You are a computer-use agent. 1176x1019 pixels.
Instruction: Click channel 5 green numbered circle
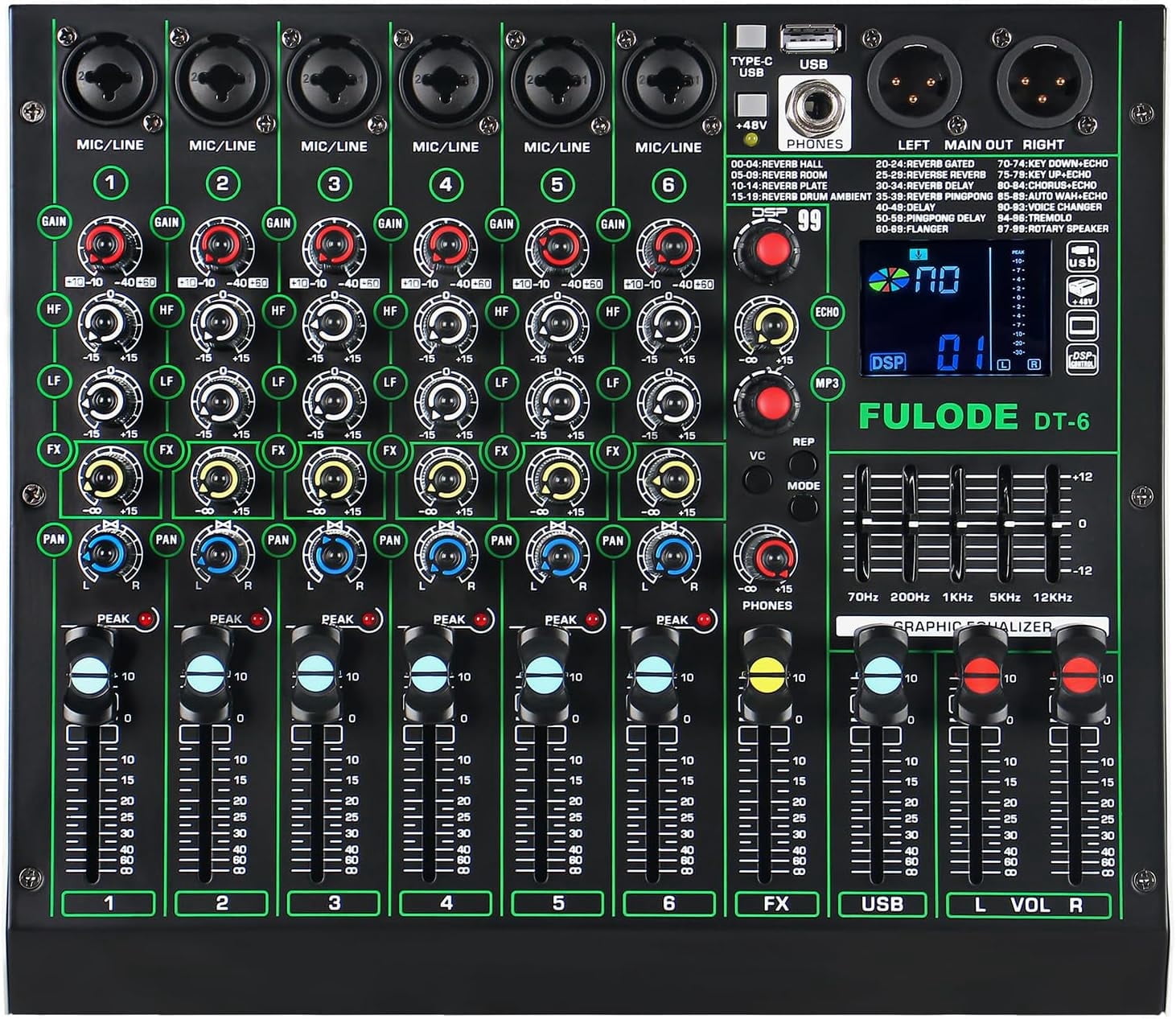click(x=557, y=185)
